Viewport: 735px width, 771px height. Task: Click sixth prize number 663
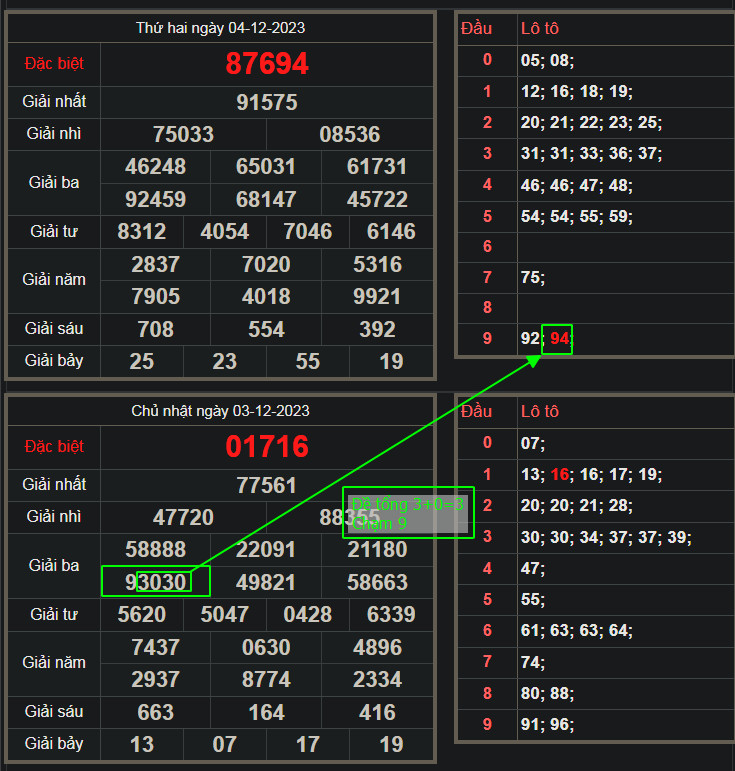(x=156, y=712)
